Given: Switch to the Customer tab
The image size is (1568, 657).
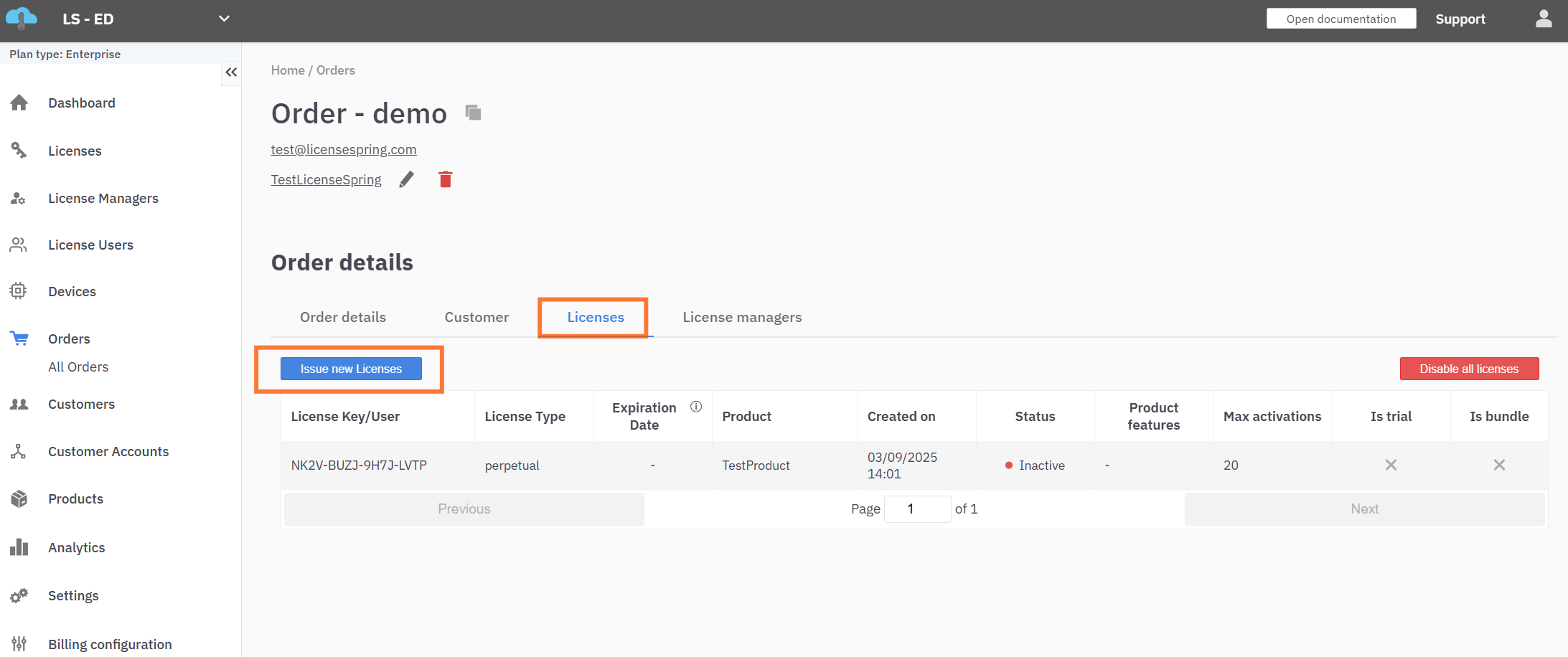Looking at the screenshot, I should coord(476,317).
